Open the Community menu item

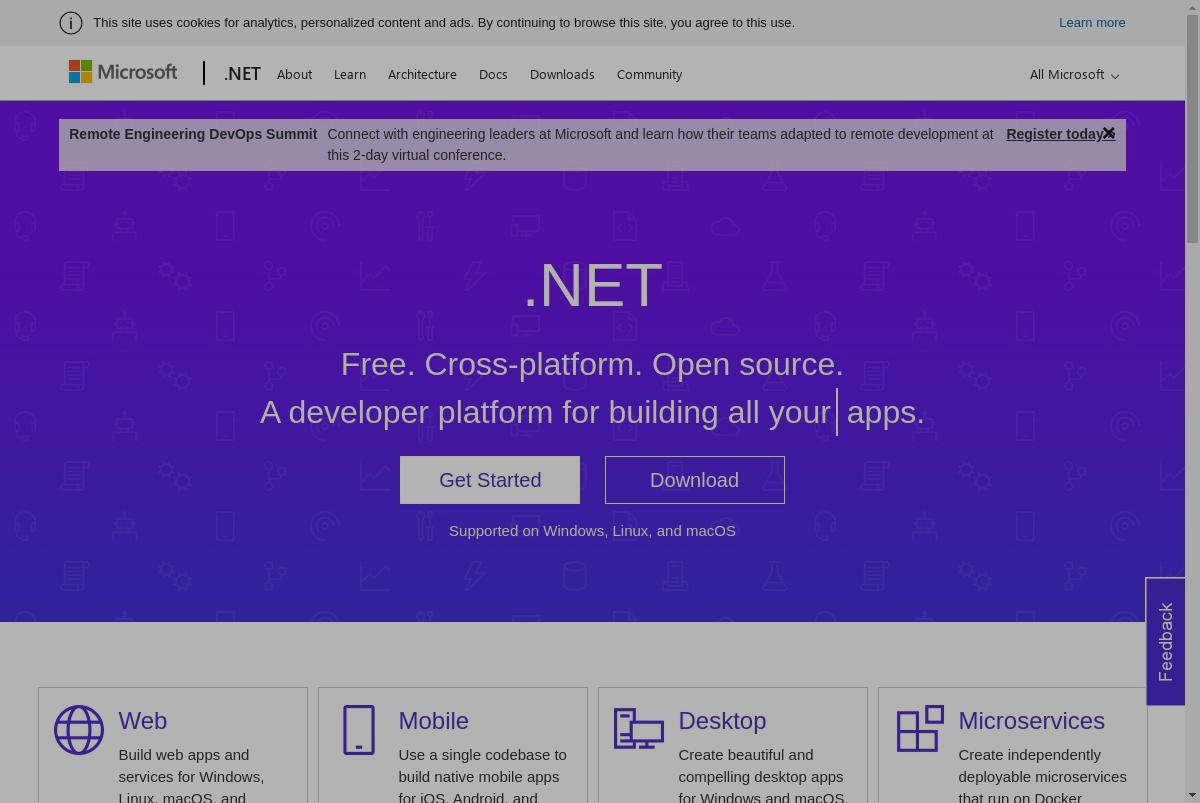[649, 74]
